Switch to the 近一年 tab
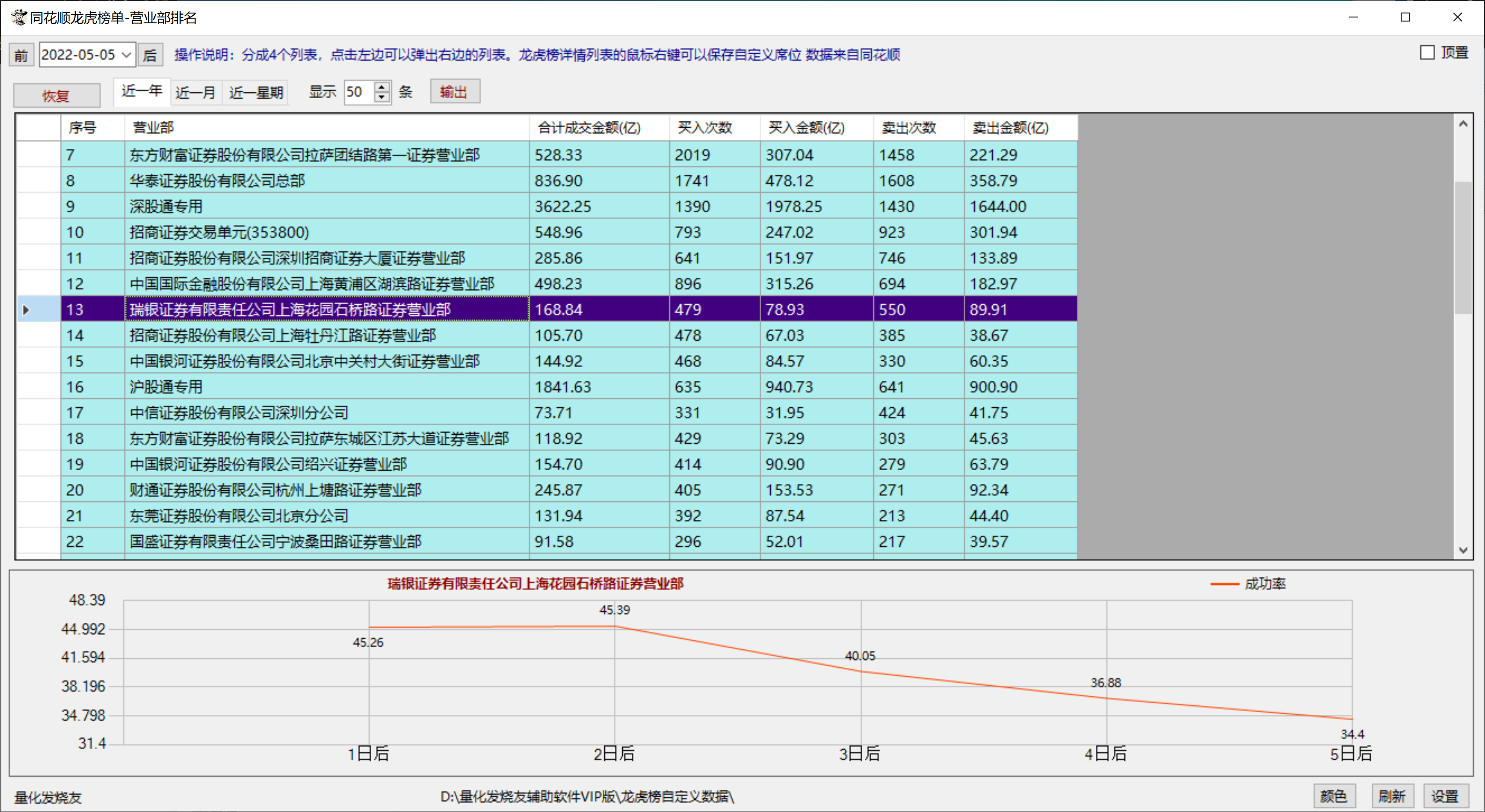This screenshot has width=1485, height=812. click(x=142, y=91)
